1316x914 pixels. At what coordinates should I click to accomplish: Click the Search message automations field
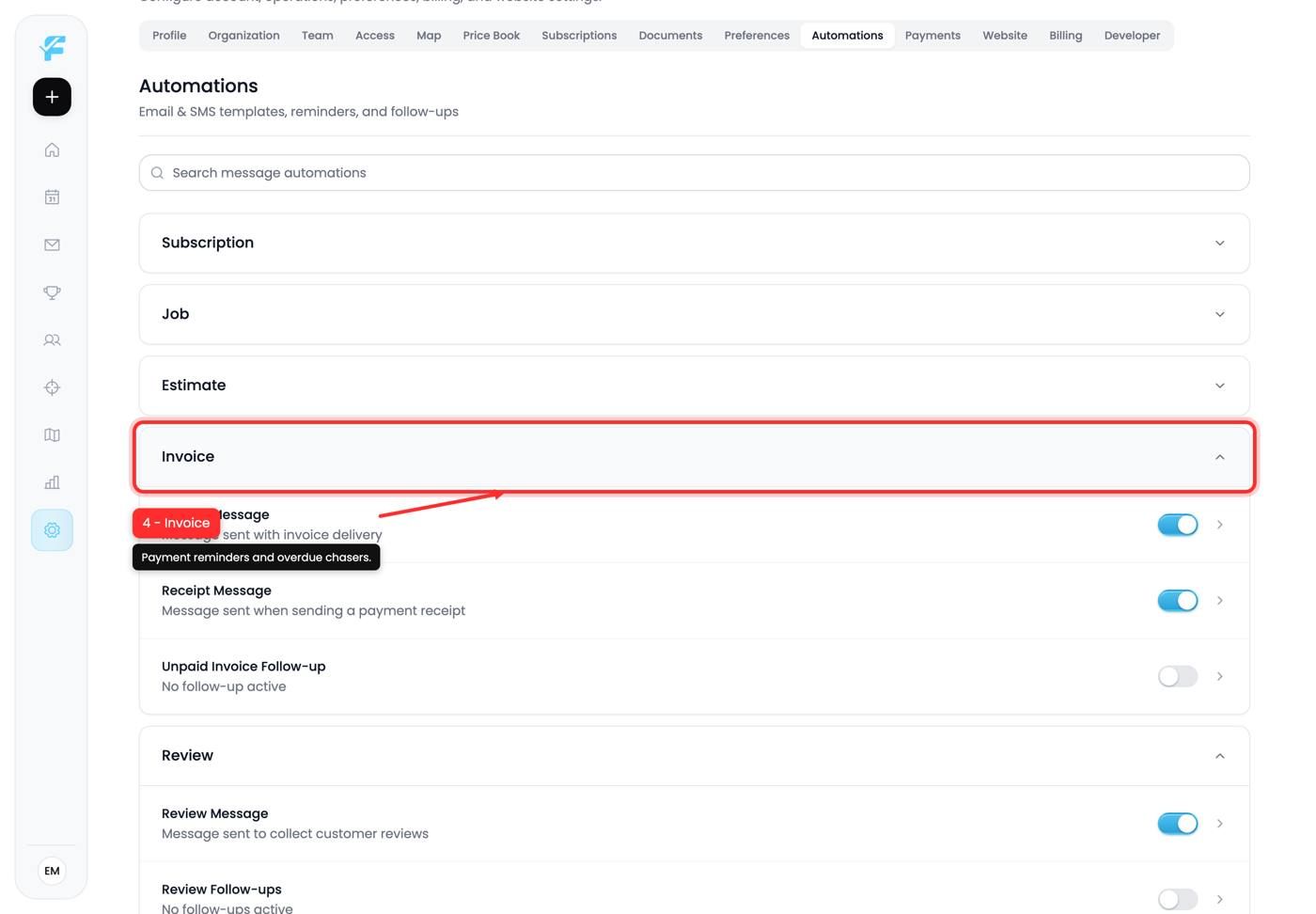click(x=694, y=173)
